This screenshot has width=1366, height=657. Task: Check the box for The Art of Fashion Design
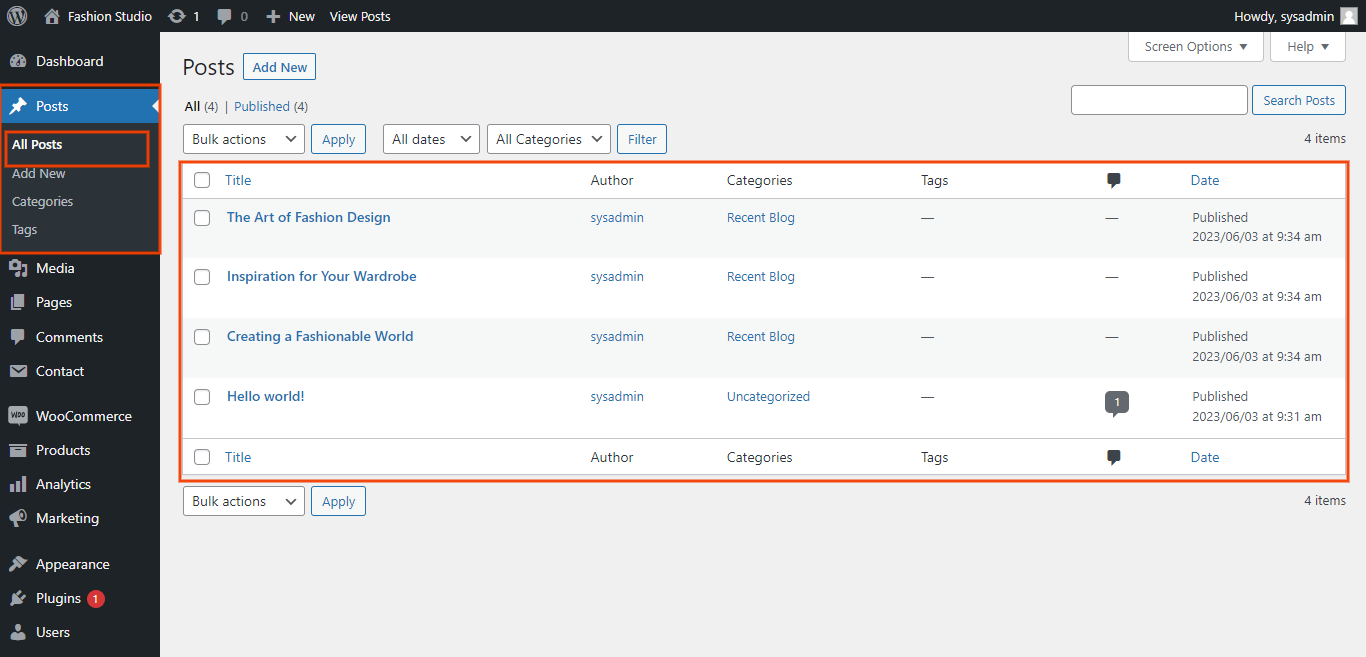point(202,218)
